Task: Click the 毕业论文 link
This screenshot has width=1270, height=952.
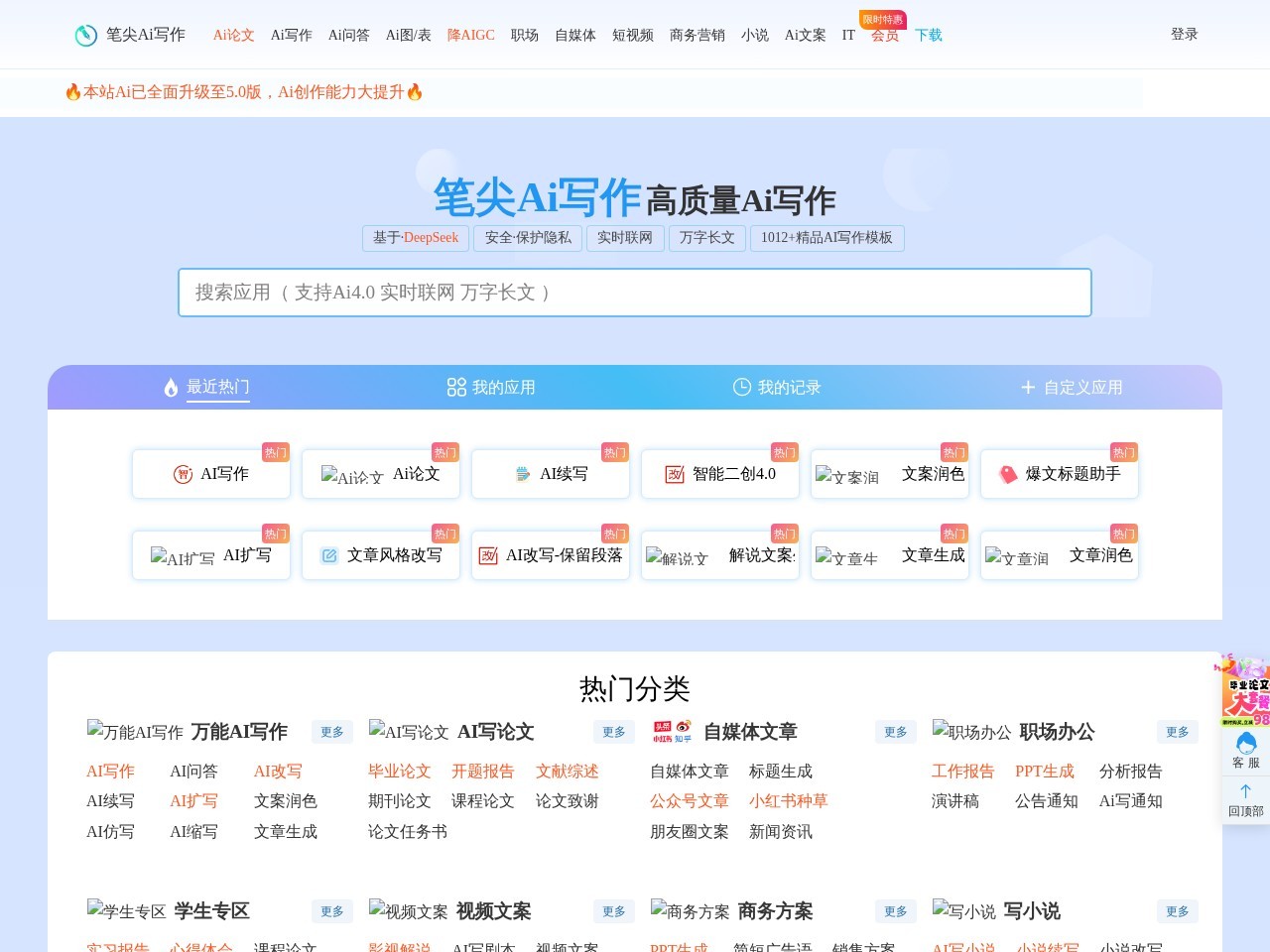Action: [400, 772]
